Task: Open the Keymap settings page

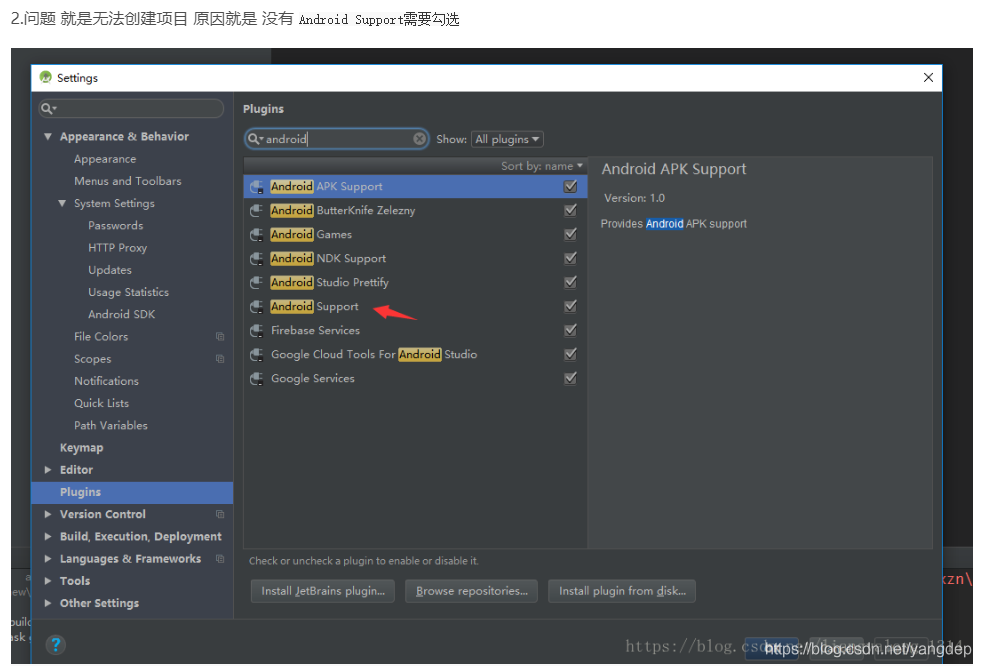Action: (x=81, y=448)
